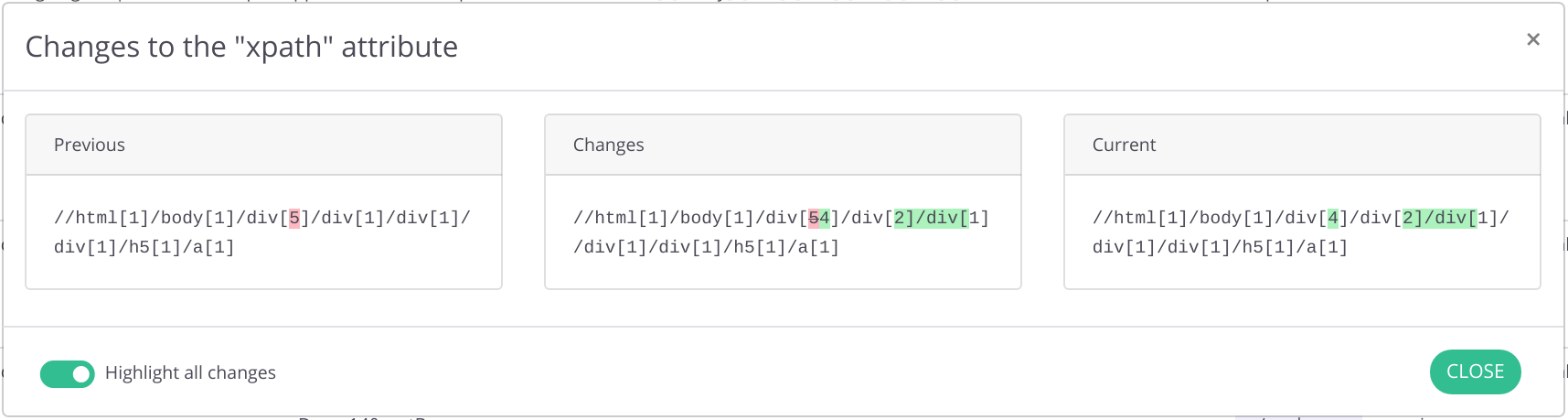1568x420 pixels.
Task: Disable the Highlight all changes switch
Action: [68, 373]
